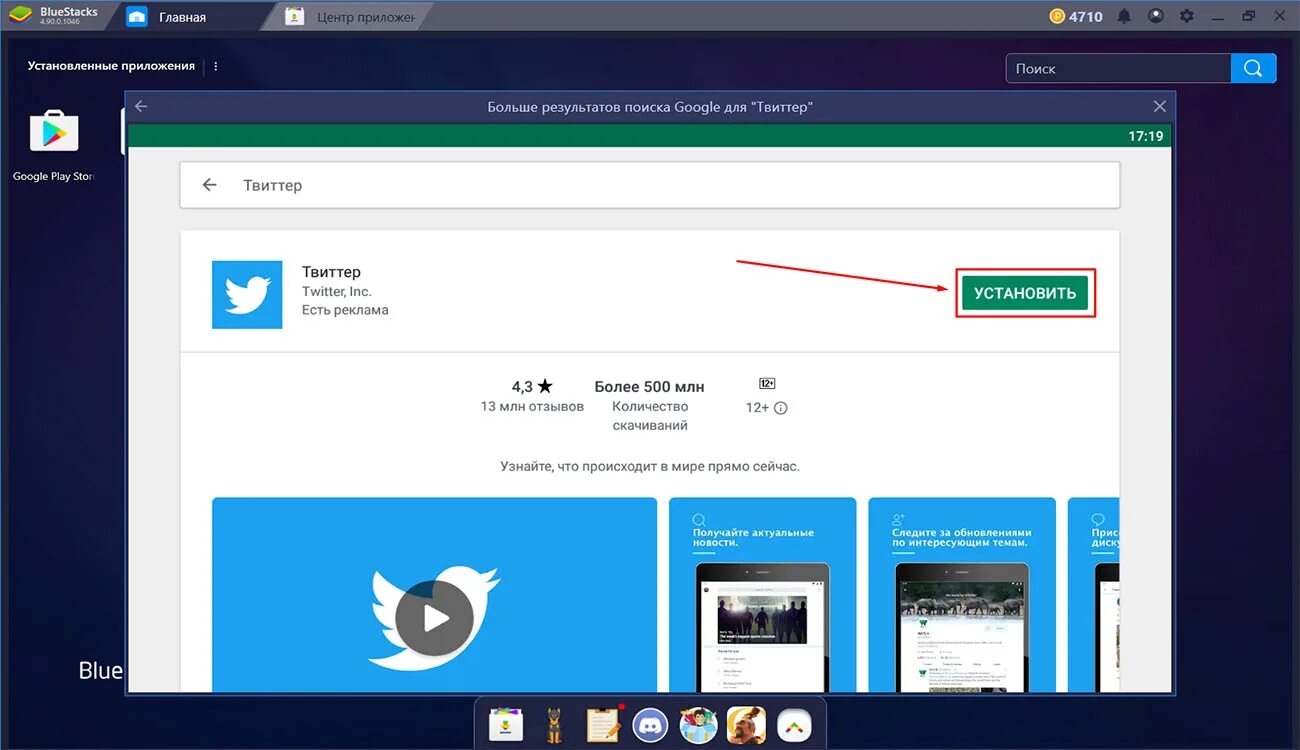Launch Discord from the dock

pos(650,724)
